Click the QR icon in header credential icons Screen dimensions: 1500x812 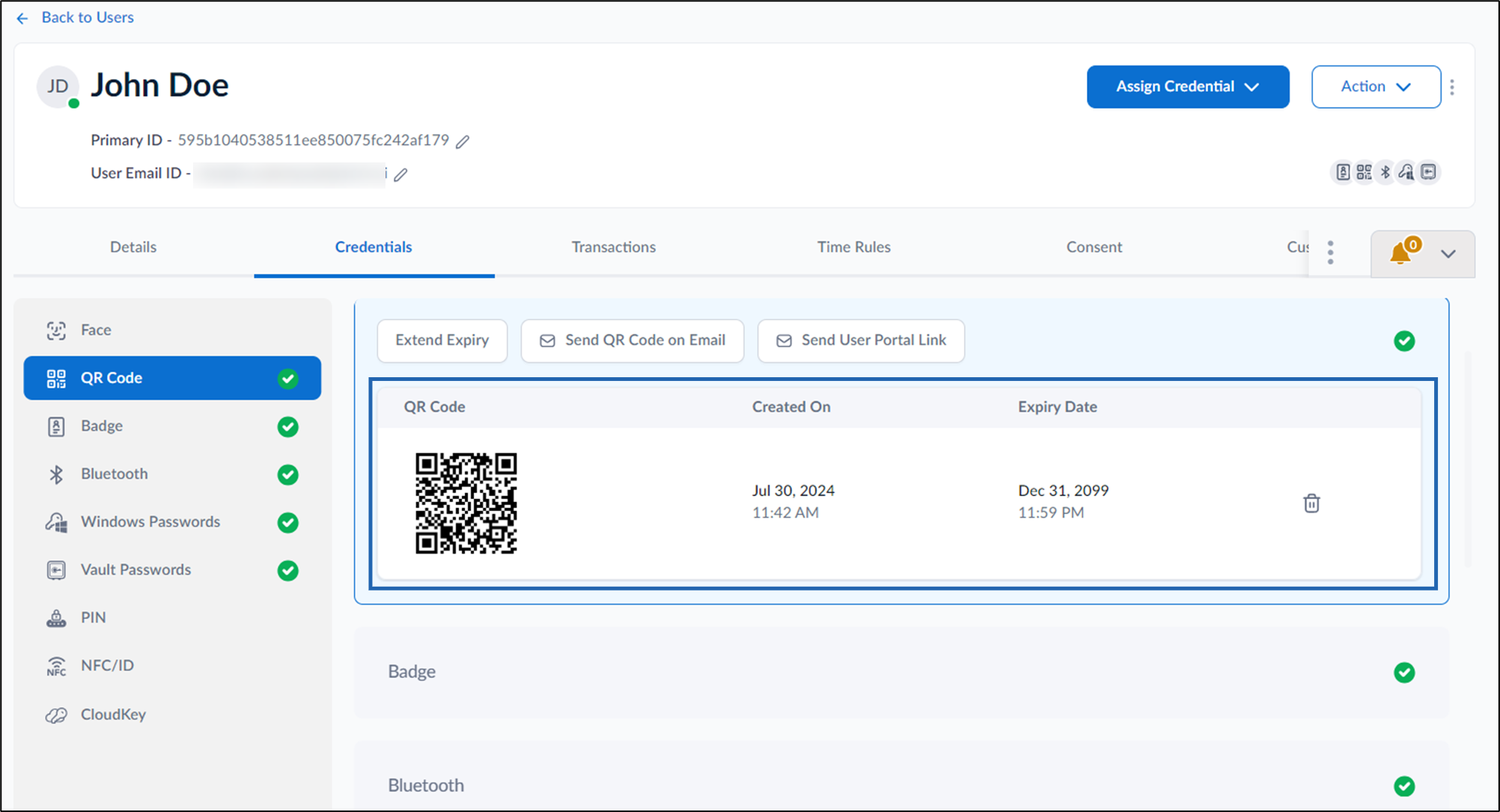(x=1365, y=172)
